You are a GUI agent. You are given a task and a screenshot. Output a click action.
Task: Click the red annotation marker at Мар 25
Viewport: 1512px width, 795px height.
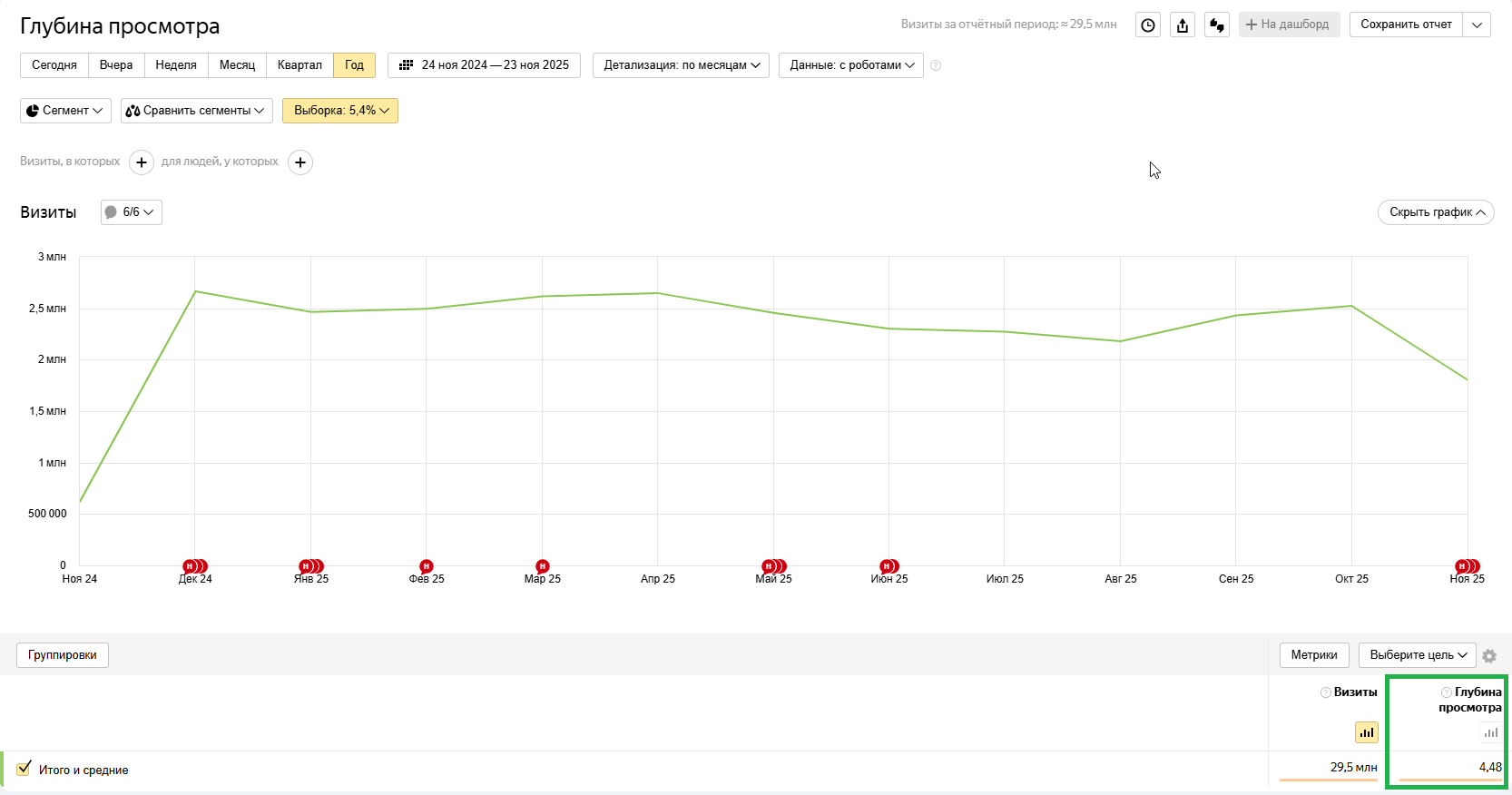click(x=543, y=566)
